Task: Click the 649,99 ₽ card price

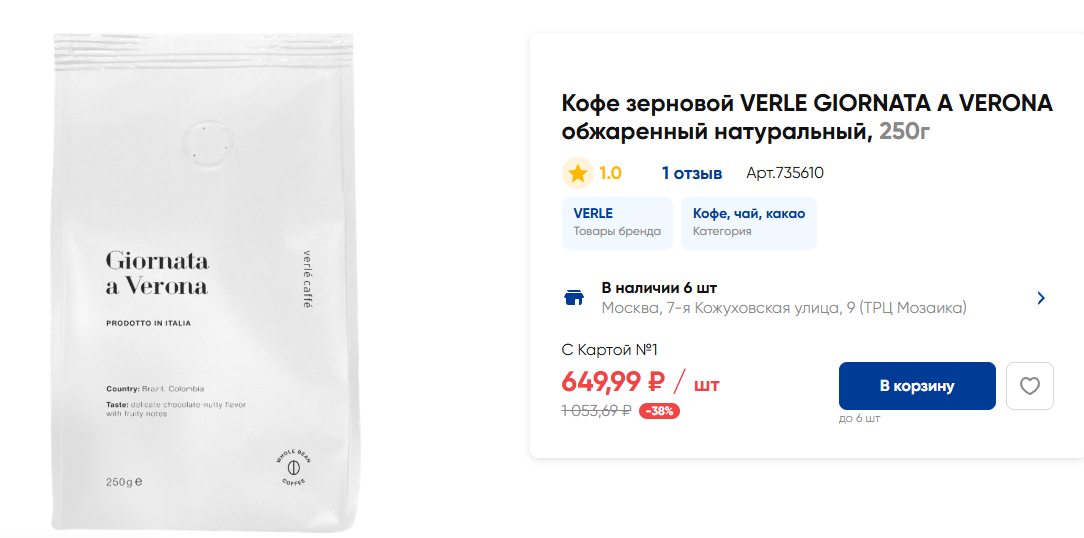Action: point(613,382)
